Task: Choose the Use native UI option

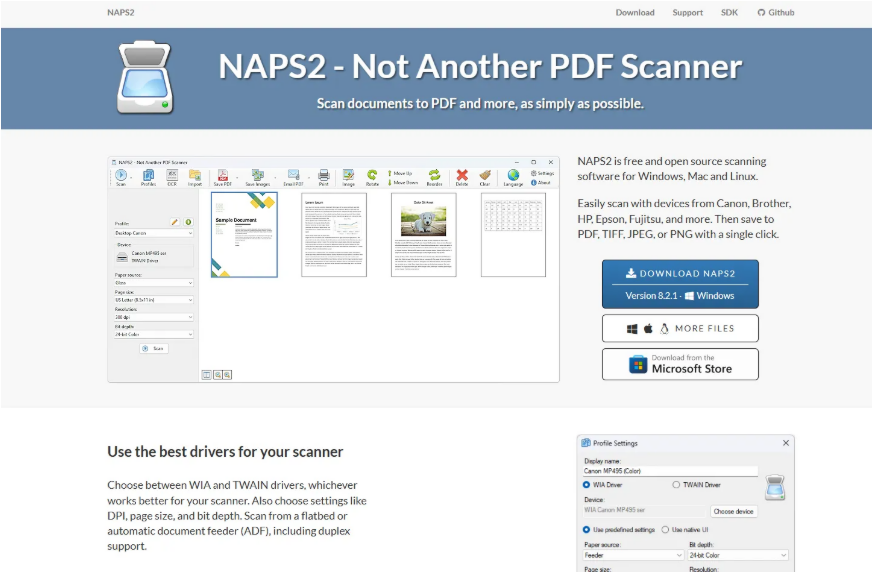Action: [x=666, y=529]
